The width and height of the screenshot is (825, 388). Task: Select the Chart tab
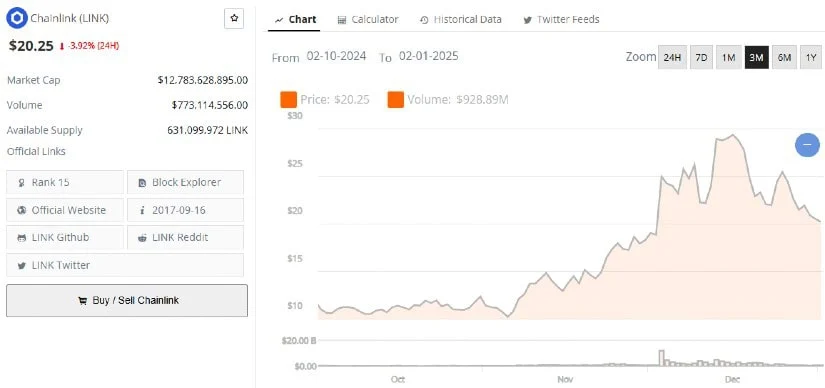click(296, 19)
